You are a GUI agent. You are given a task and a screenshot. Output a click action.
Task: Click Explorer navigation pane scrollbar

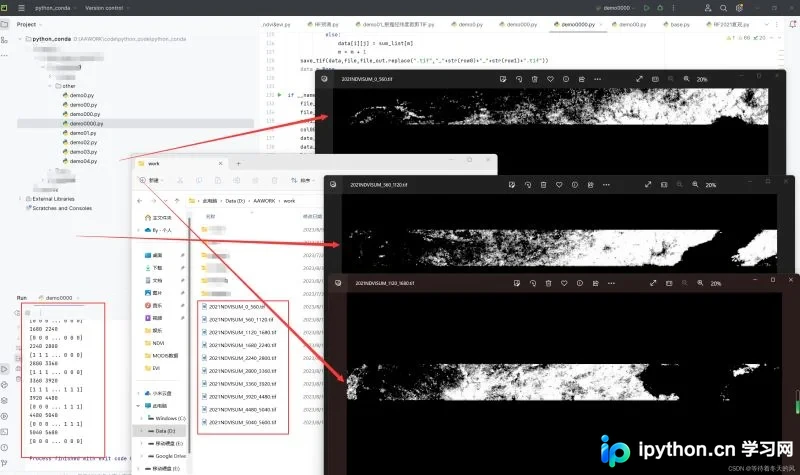tap(189, 334)
